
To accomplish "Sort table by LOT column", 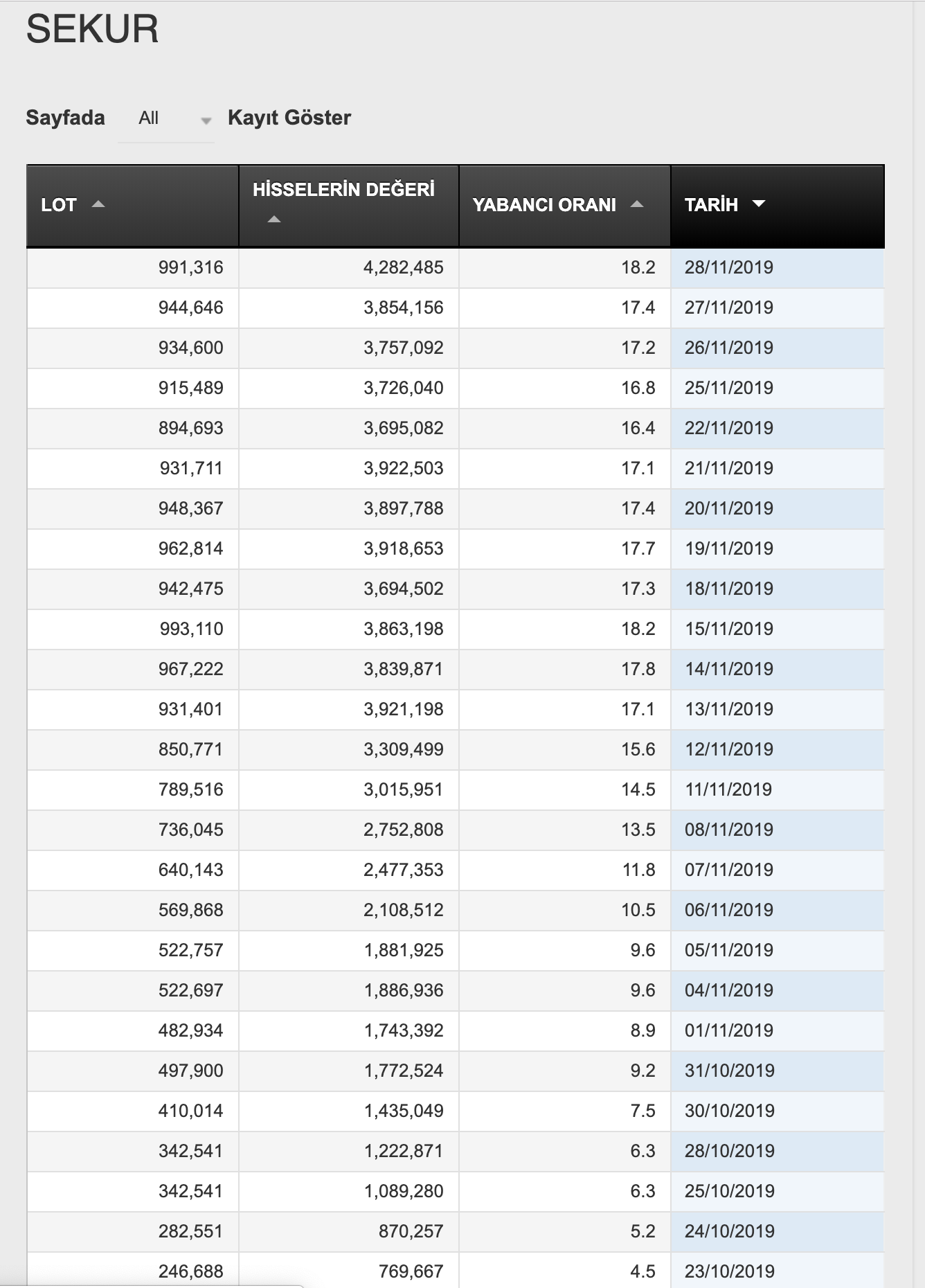I will pyautogui.click(x=133, y=206).
